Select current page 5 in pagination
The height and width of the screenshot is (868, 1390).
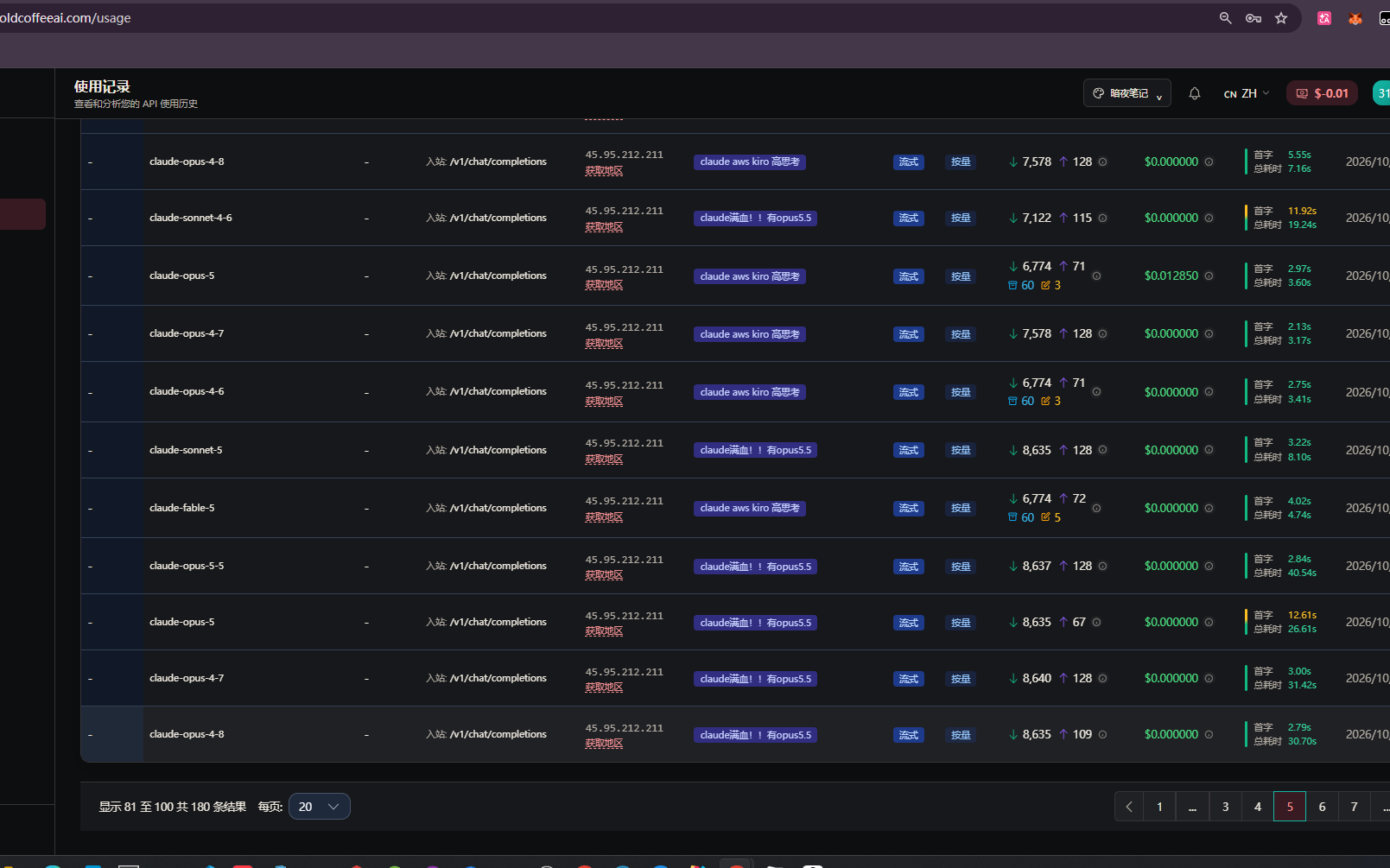coord(1290,807)
